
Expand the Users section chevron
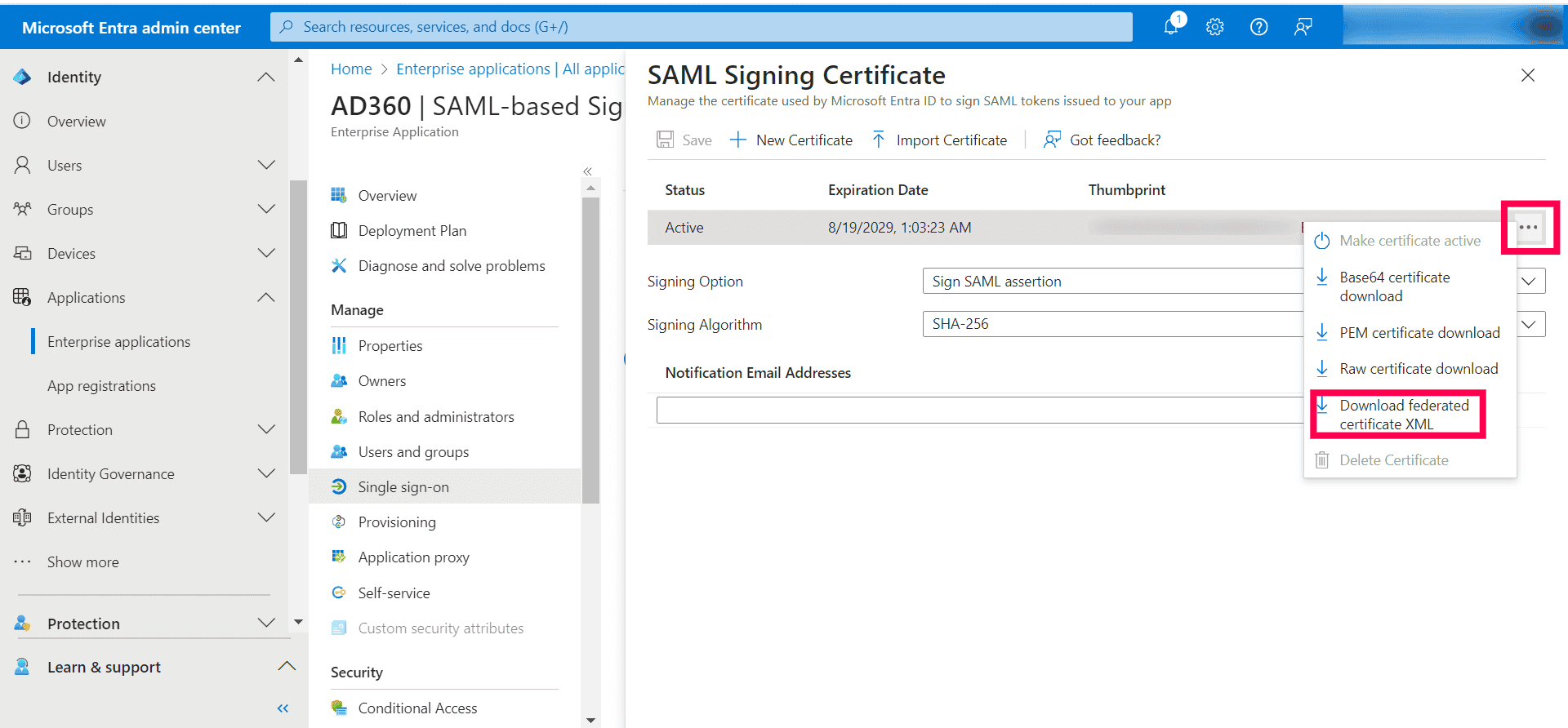(266, 165)
